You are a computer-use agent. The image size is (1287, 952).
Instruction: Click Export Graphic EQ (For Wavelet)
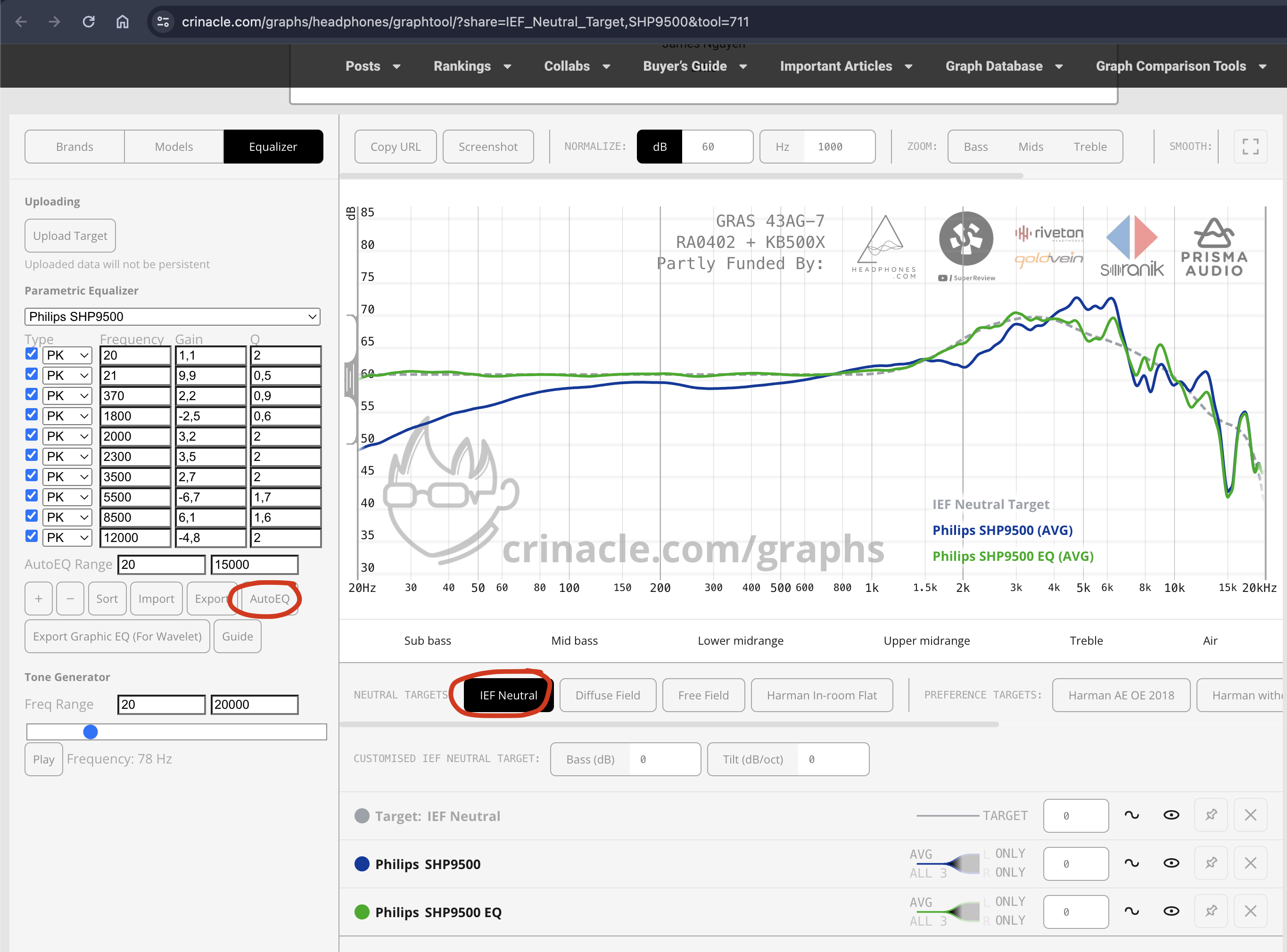pyautogui.click(x=117, y=636)
